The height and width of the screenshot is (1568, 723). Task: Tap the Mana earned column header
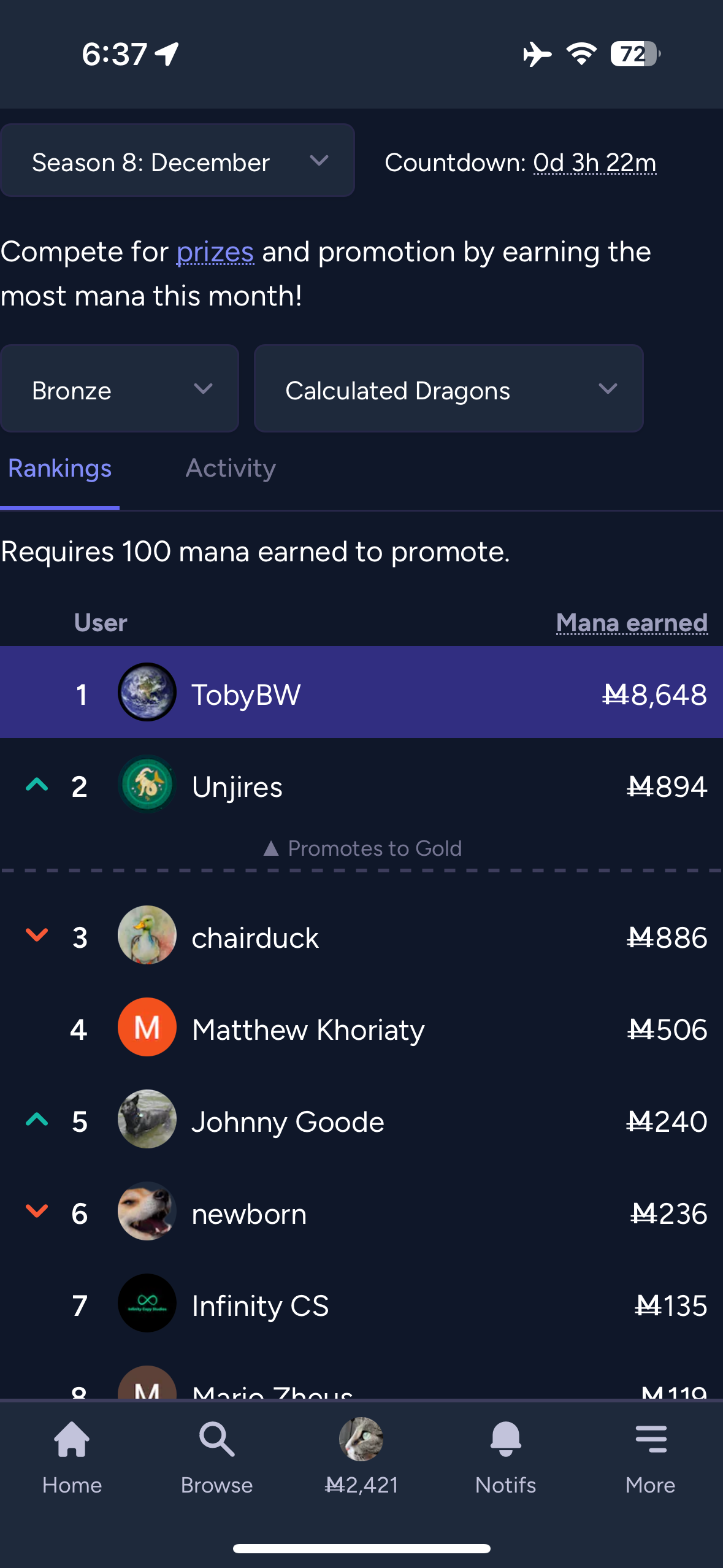[632, 623]
